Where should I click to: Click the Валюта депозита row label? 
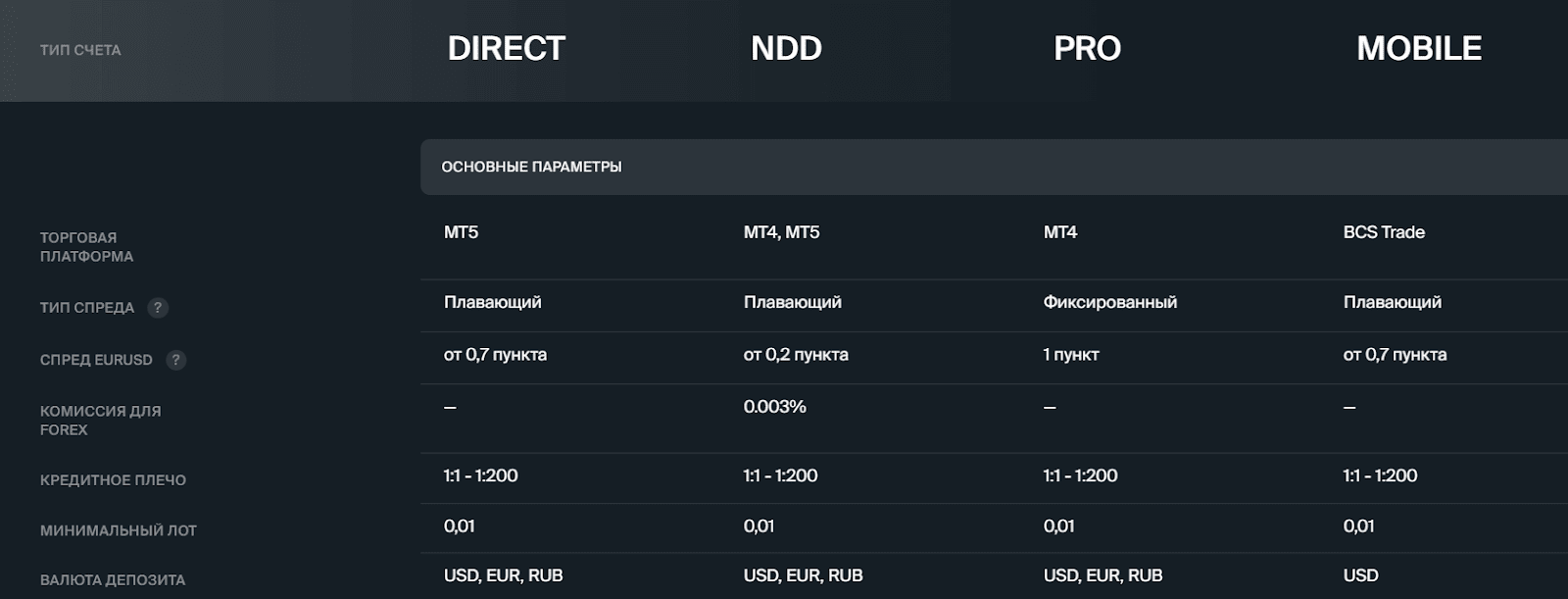coord(113,580)
